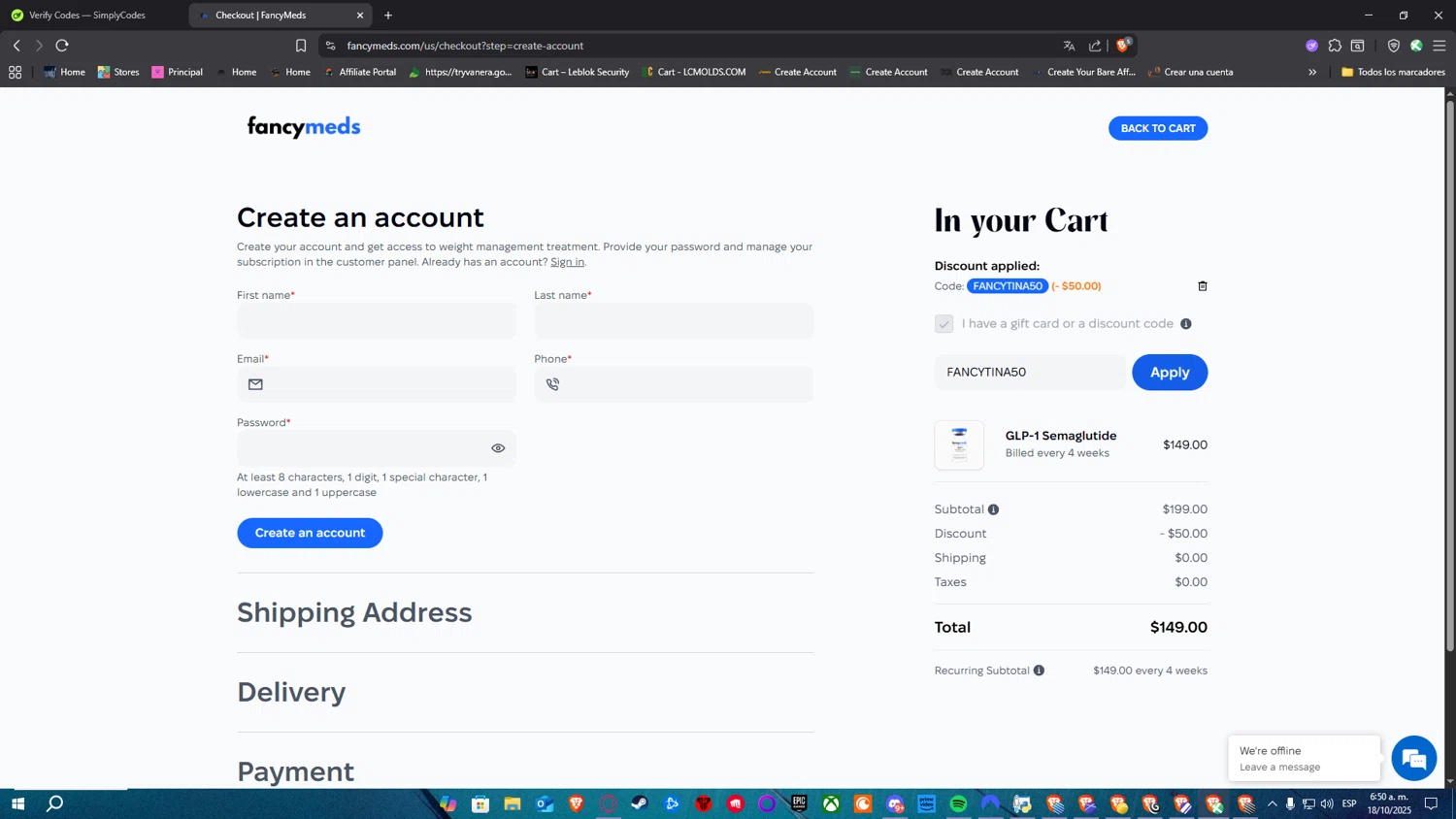
Task: Close the Checkout FancyMeds tab
Action: point(360,16)
